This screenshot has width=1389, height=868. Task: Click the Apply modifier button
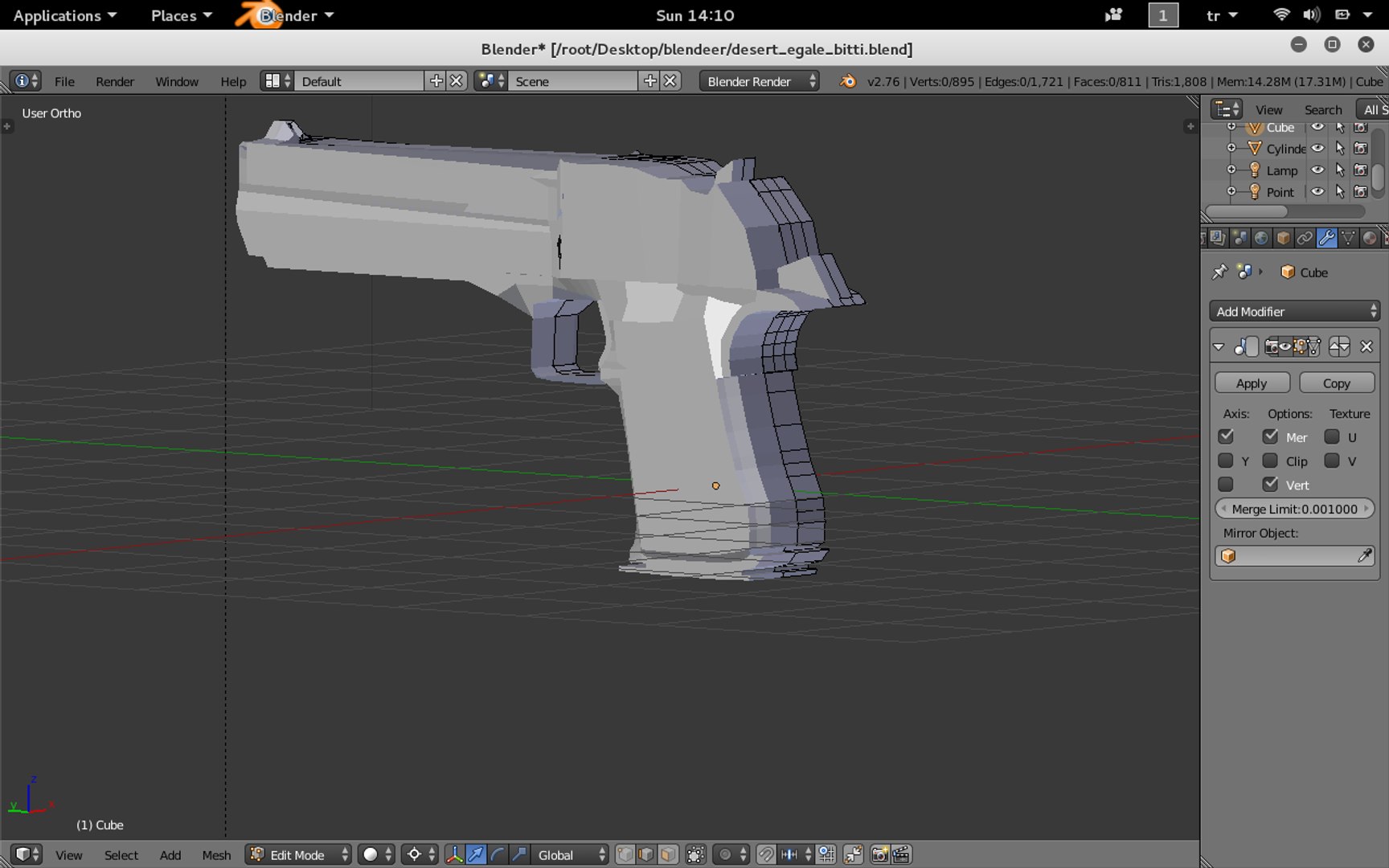point(1252,383)
